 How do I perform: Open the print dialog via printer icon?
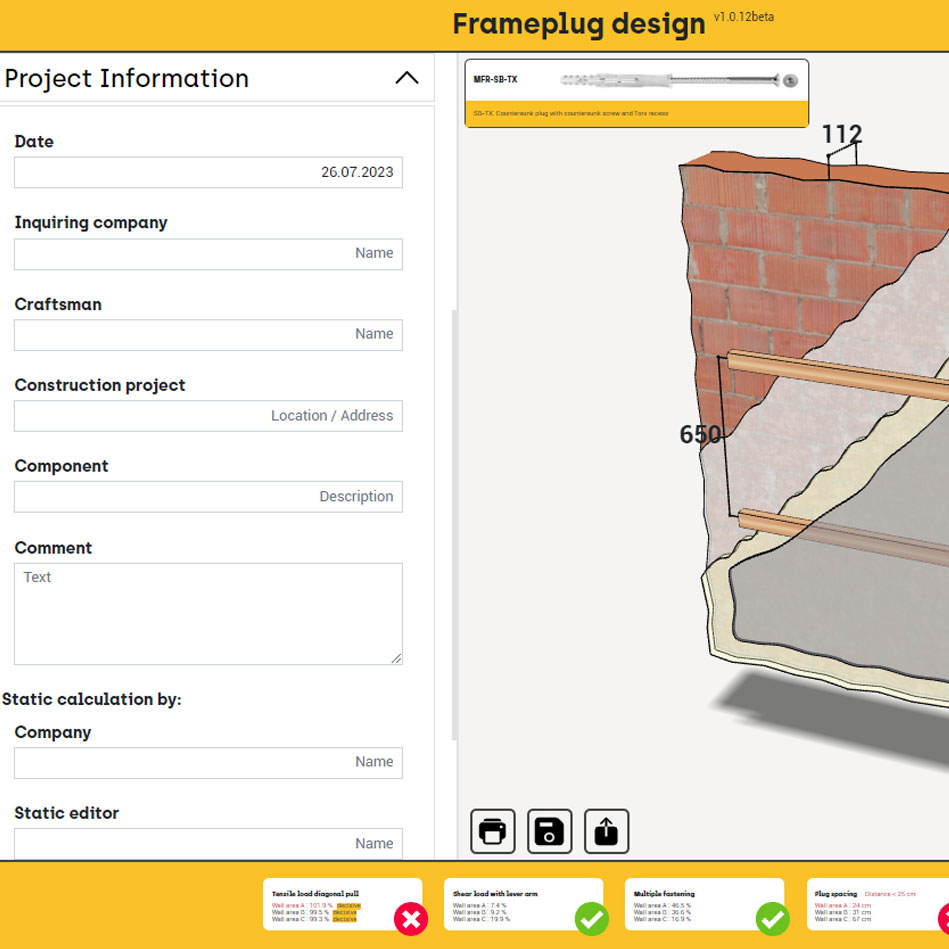[492, 831]
